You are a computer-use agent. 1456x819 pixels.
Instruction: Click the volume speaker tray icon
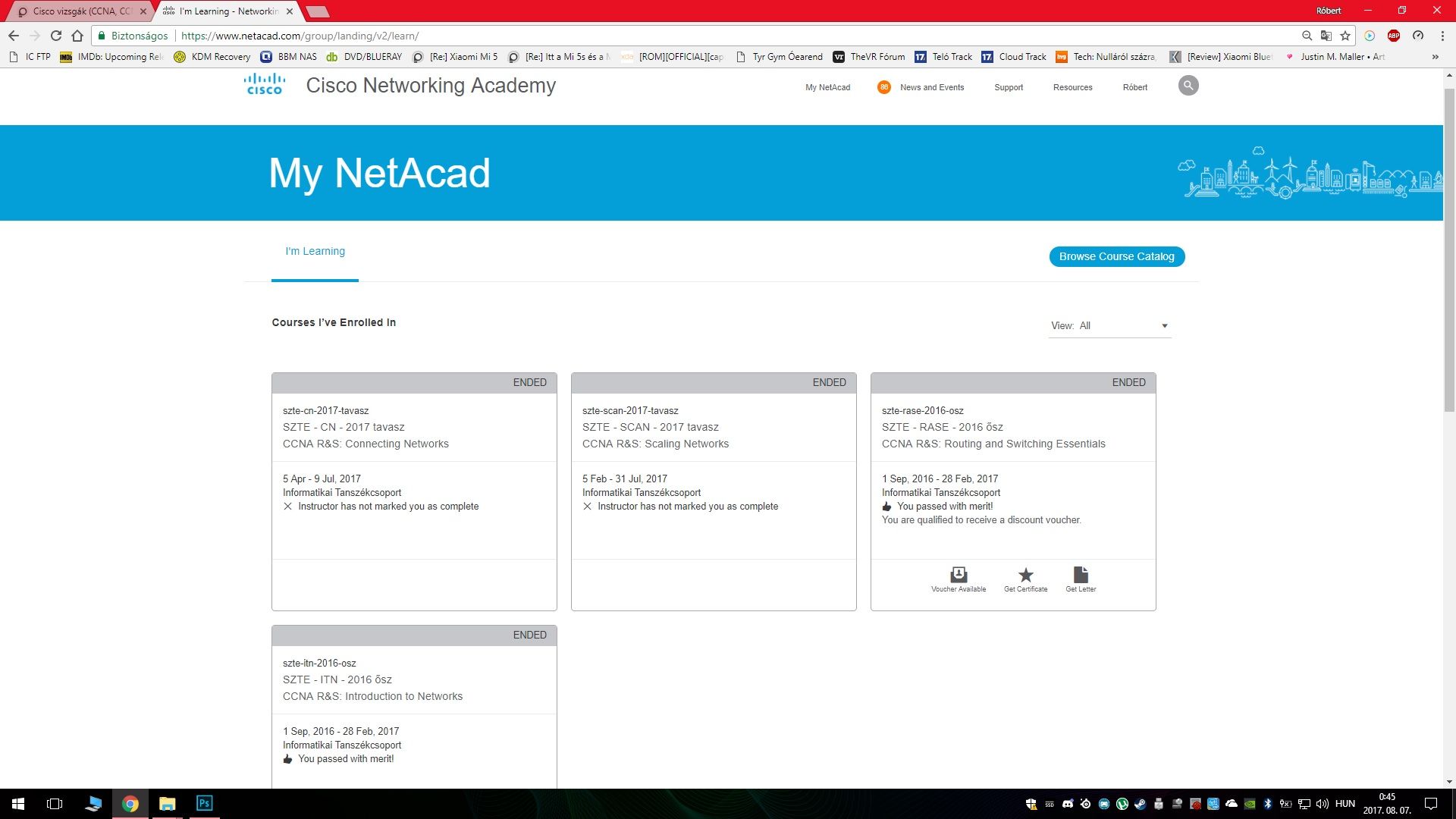coord(1323,804)
